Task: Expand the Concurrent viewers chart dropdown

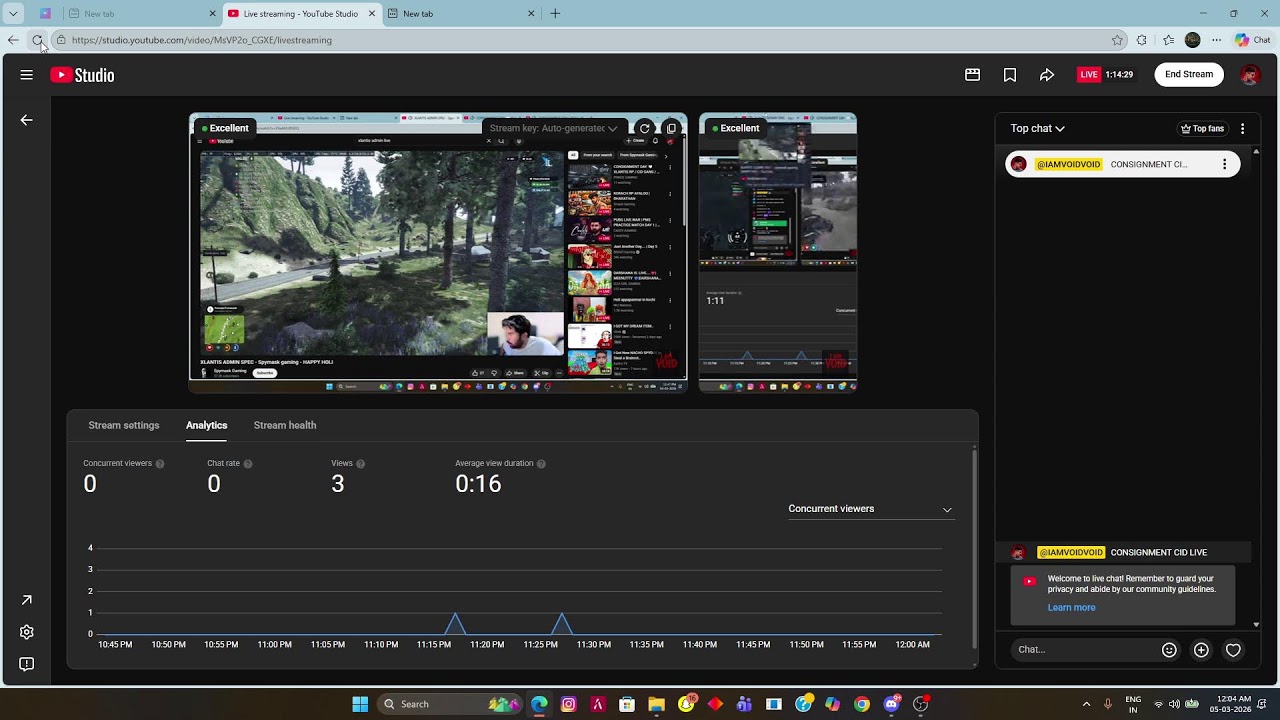Action: pyautogui.click(x=870, y=509)
